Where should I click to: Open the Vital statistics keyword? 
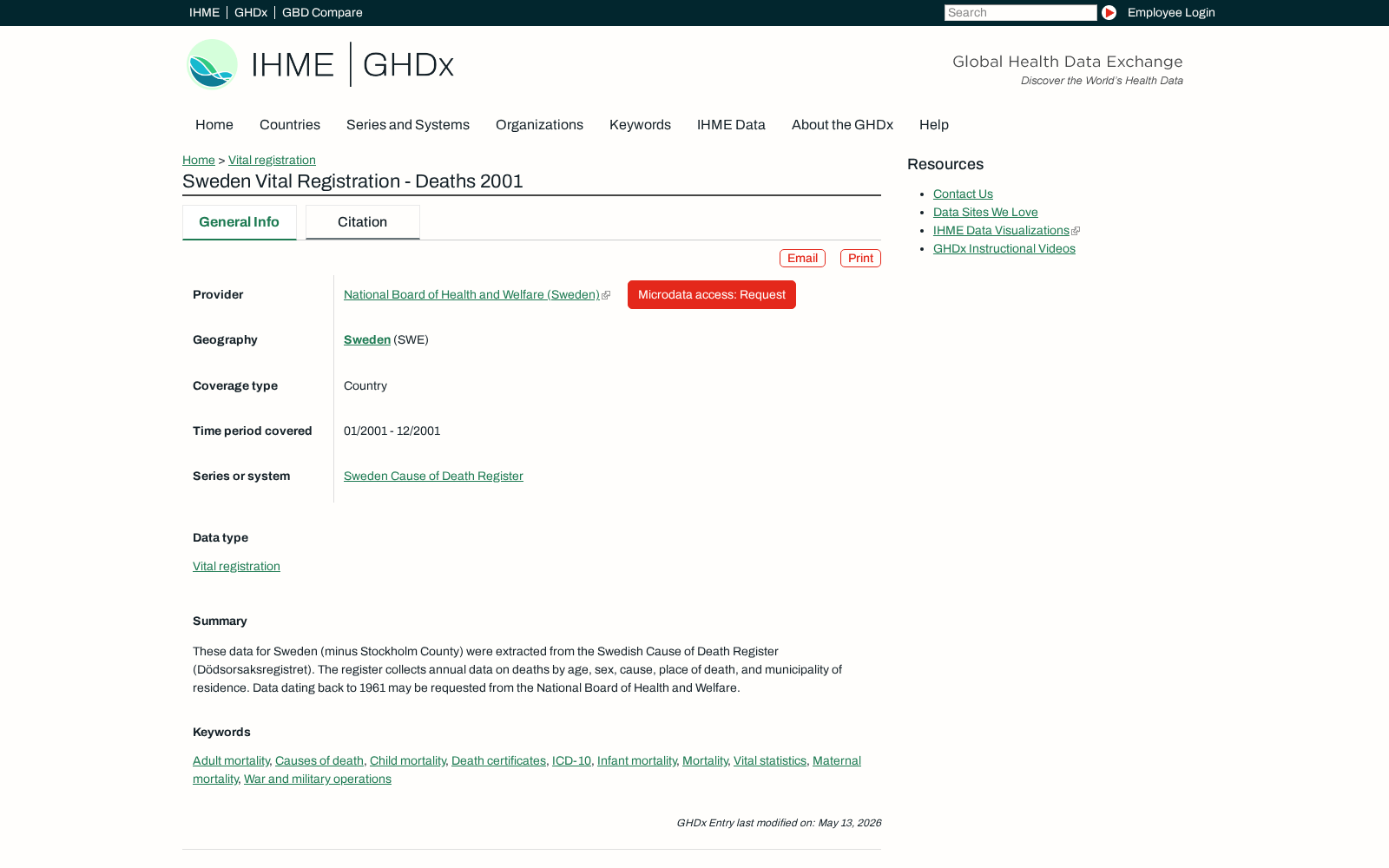pos(770,761)
